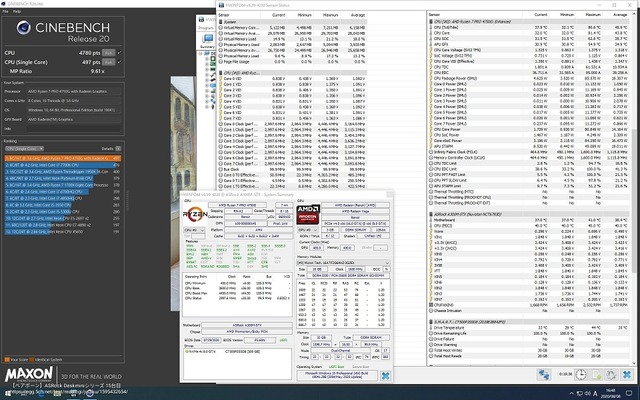
Task: Select the CPU Package Power sensor row
Action: click(529, 78)
